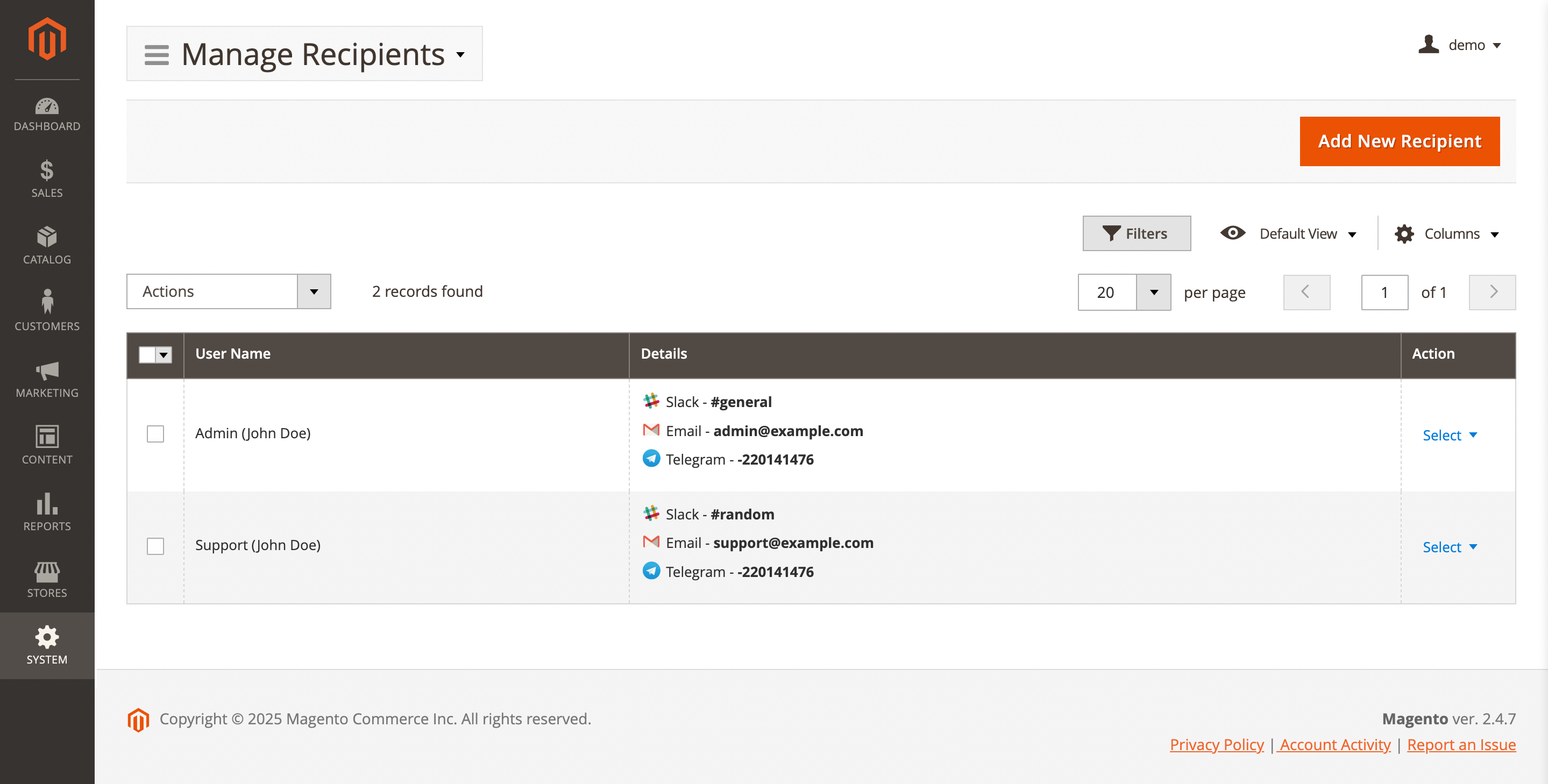Viewport: 1548px width, 784px height.
Task: Check the checkbox for Admin (John Doe)
Action: [x=155, y=433]
